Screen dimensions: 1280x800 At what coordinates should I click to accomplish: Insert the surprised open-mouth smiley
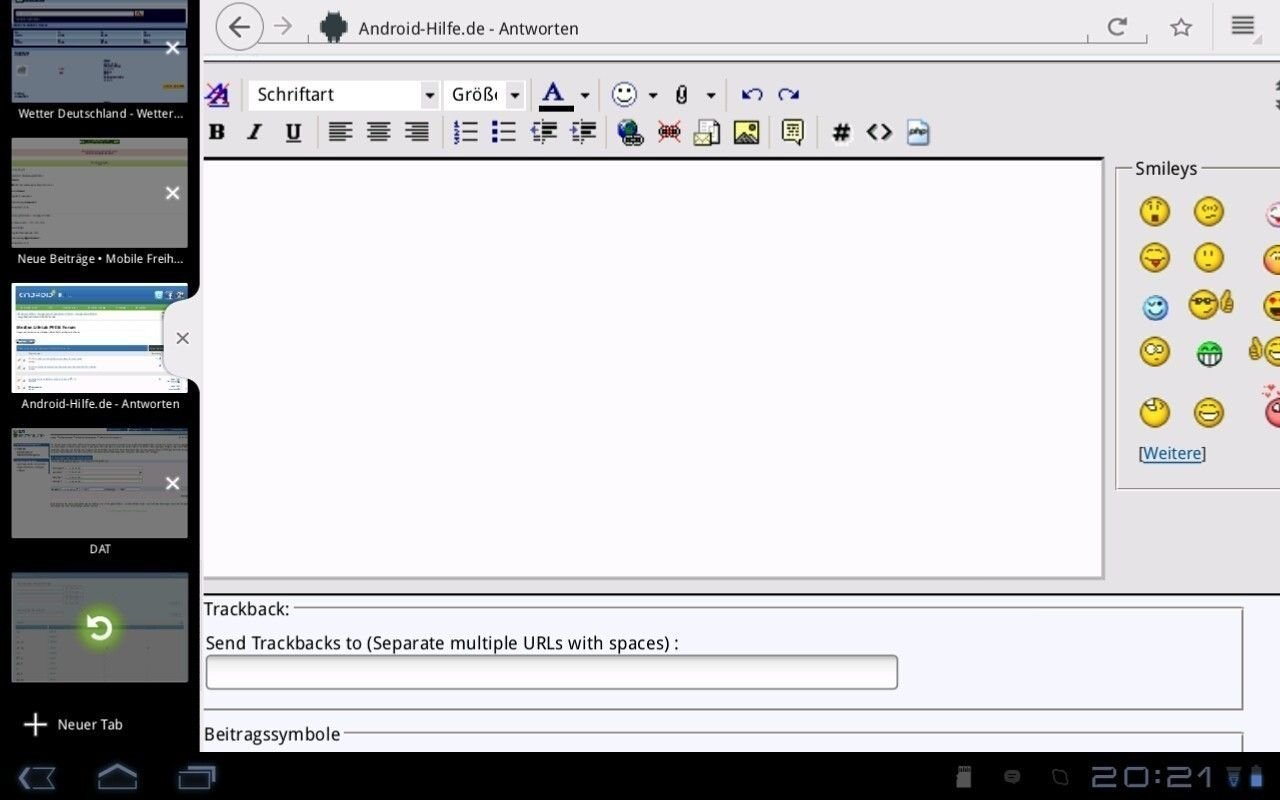[1154, 211]
